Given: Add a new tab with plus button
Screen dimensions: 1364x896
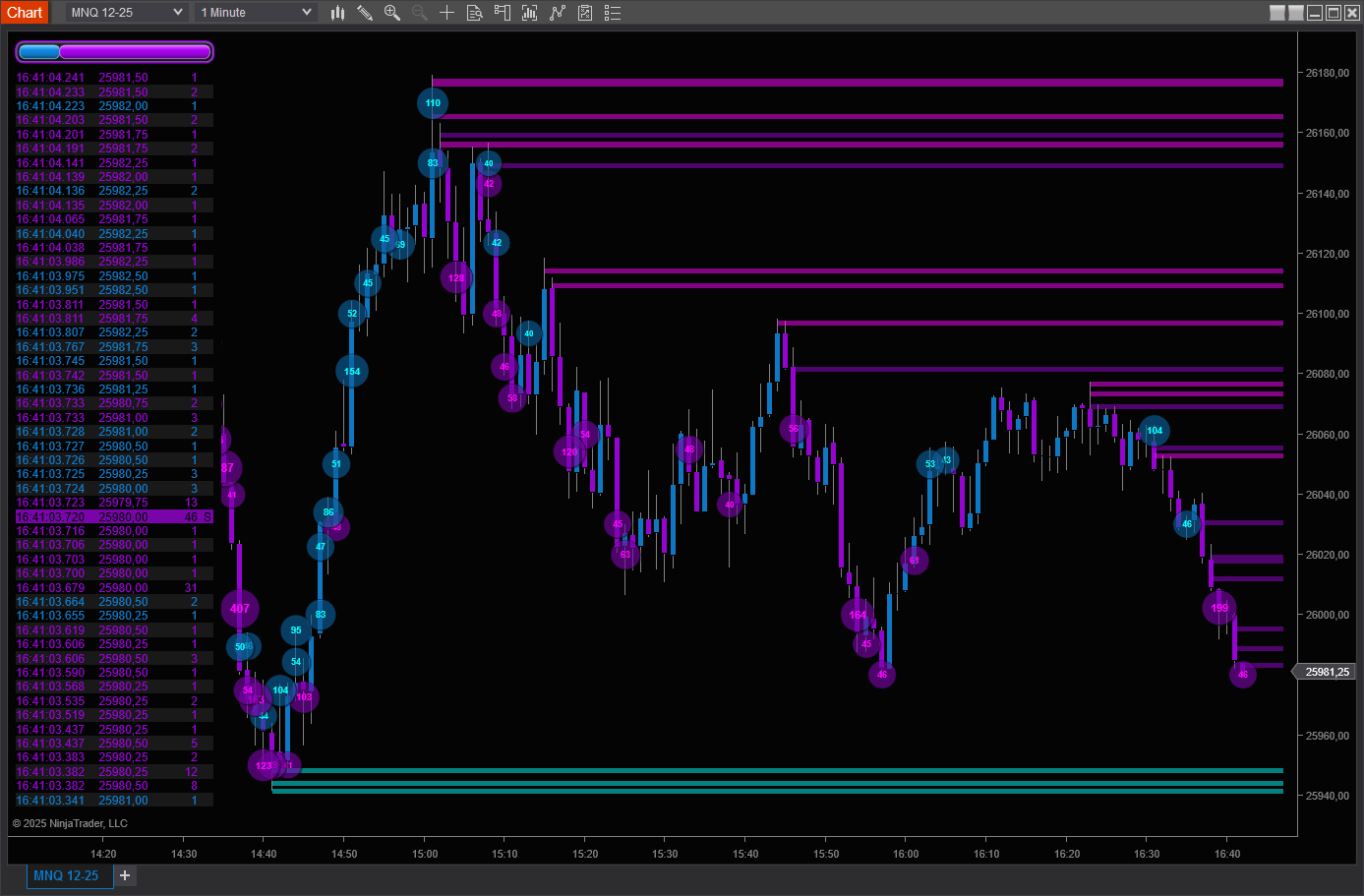Looking at the screenshot, I should click(125, 875).
